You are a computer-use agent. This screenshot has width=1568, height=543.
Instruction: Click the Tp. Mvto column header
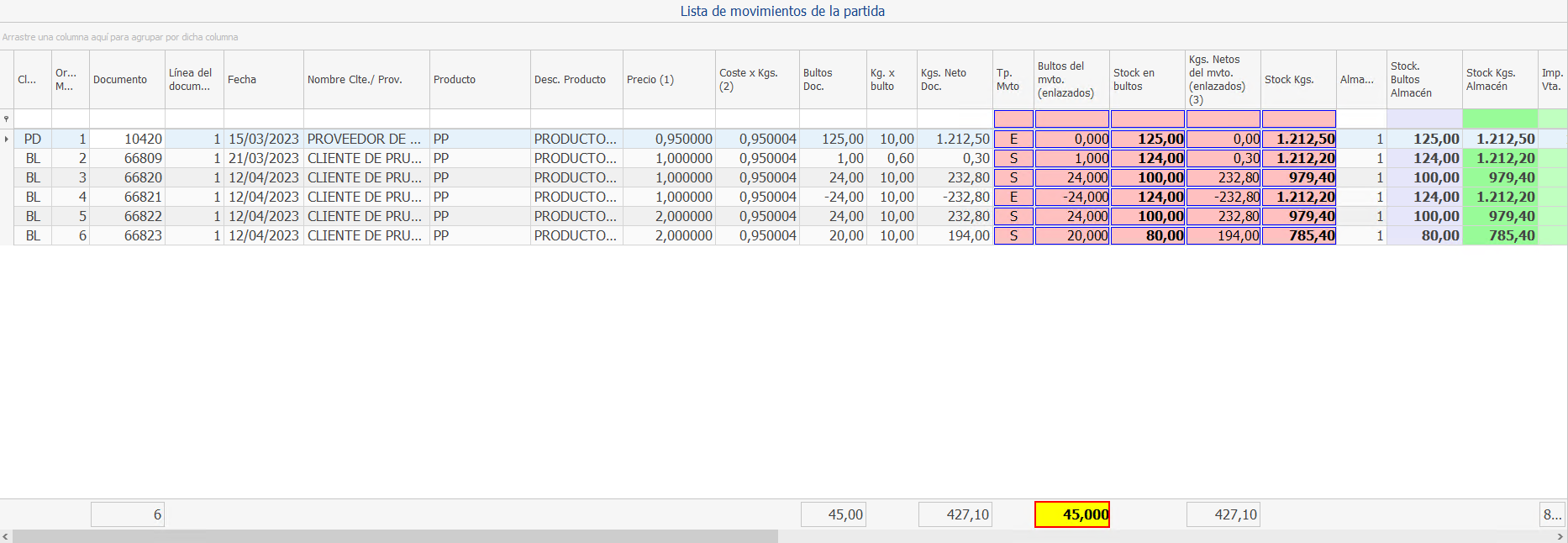1013,80
